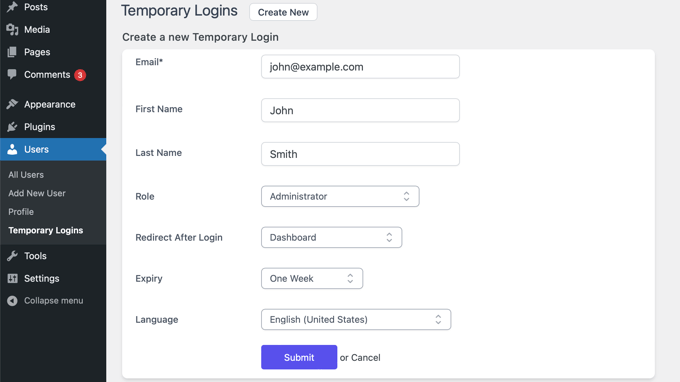
Task: Click the Comments speech bubble icon
Action: point(12,74)
